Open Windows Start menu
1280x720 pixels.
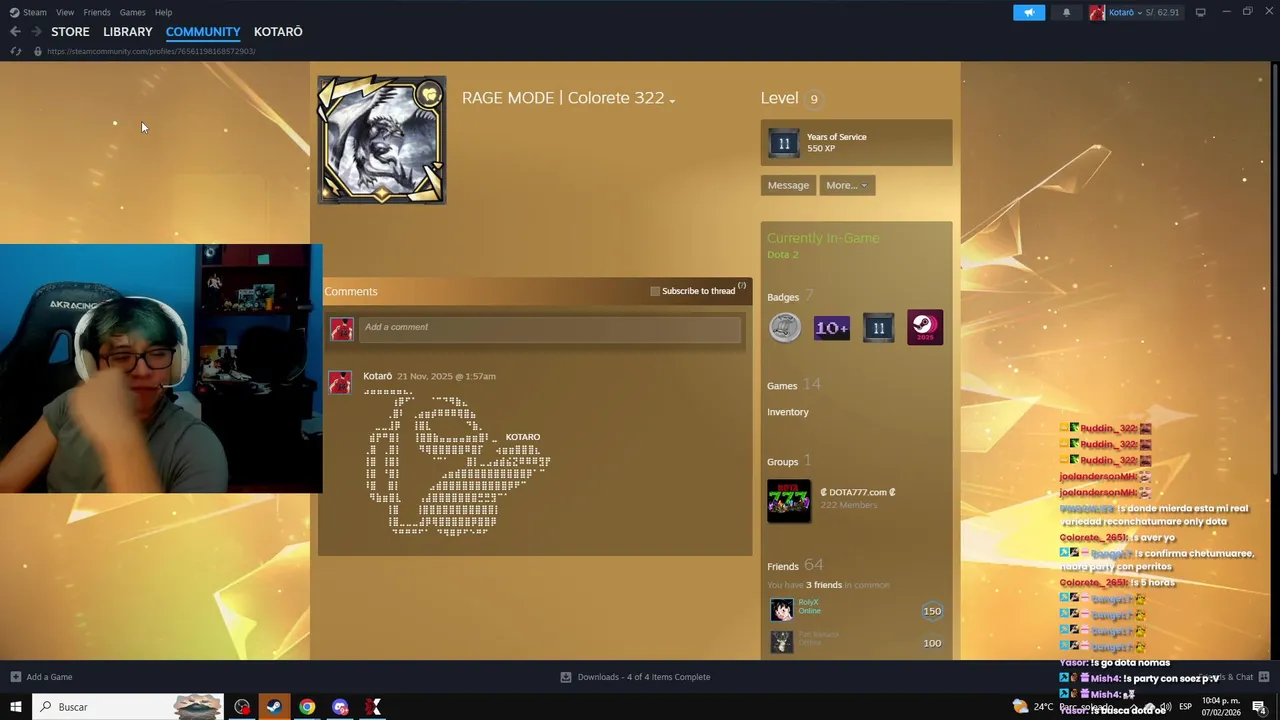point(16,707)
